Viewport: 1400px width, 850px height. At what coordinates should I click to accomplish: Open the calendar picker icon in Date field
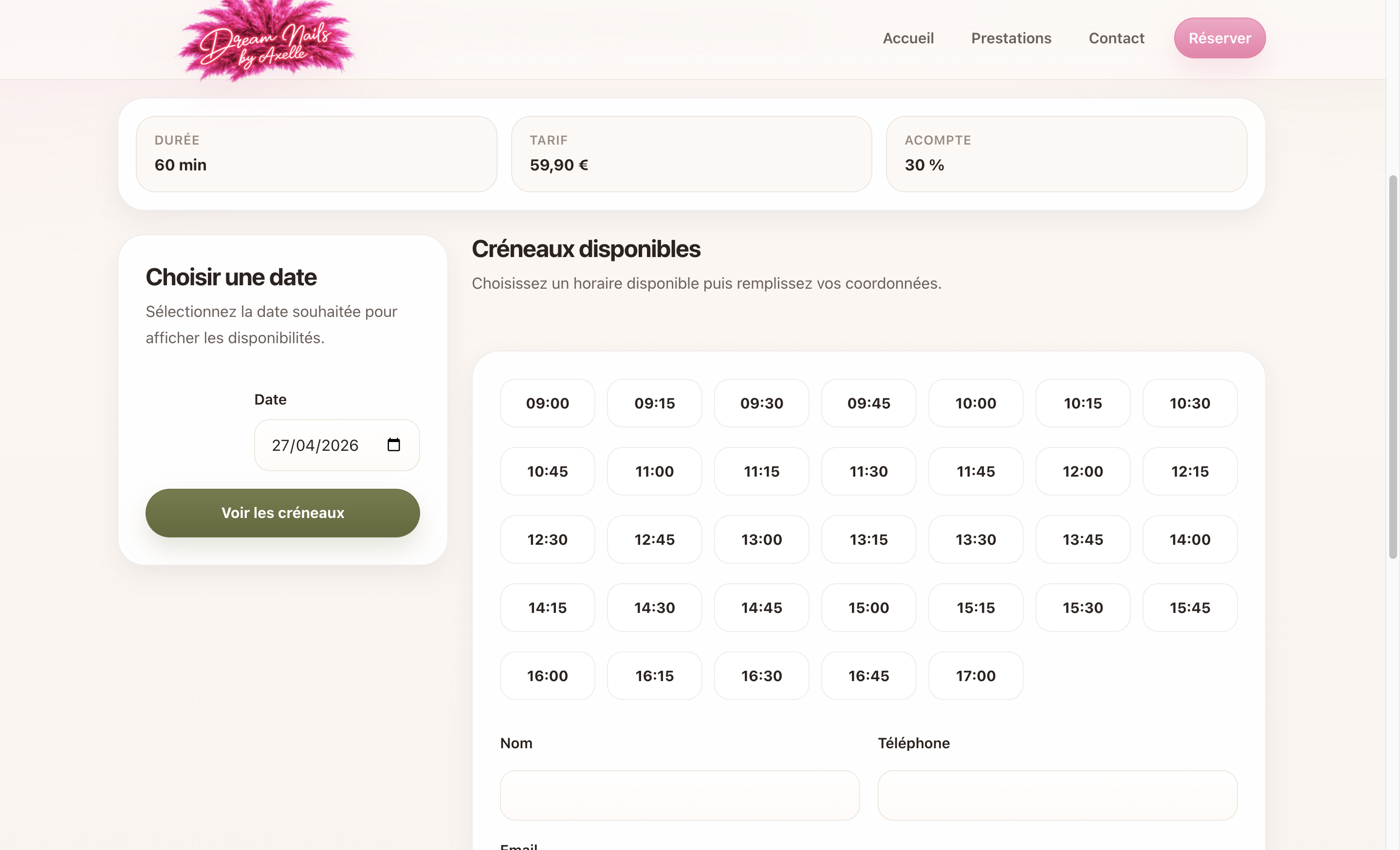(393, 445)
